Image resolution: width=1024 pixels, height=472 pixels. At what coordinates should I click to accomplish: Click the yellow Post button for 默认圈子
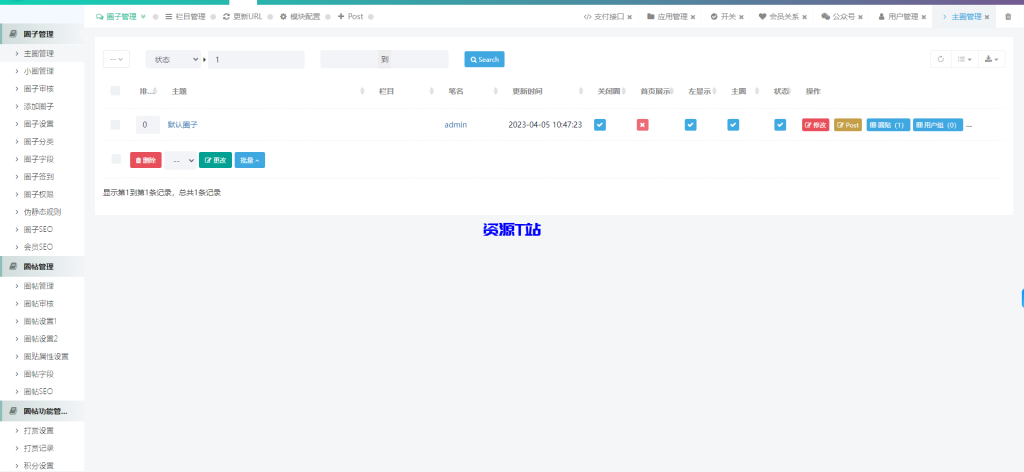point(848,125)
